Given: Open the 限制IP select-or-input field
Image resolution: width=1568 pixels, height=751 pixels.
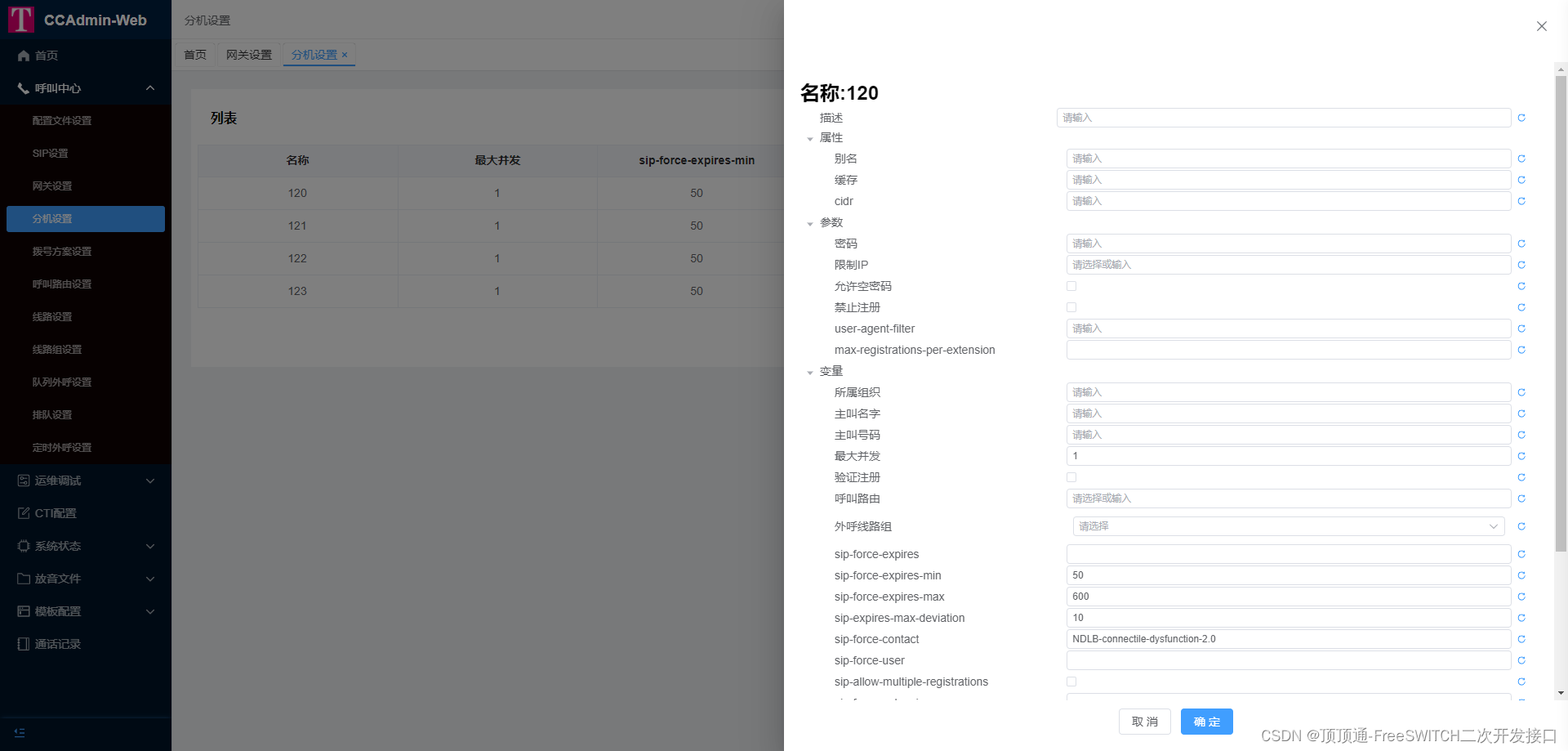Looking at the screenshot, I should [x=1288, y=265].
